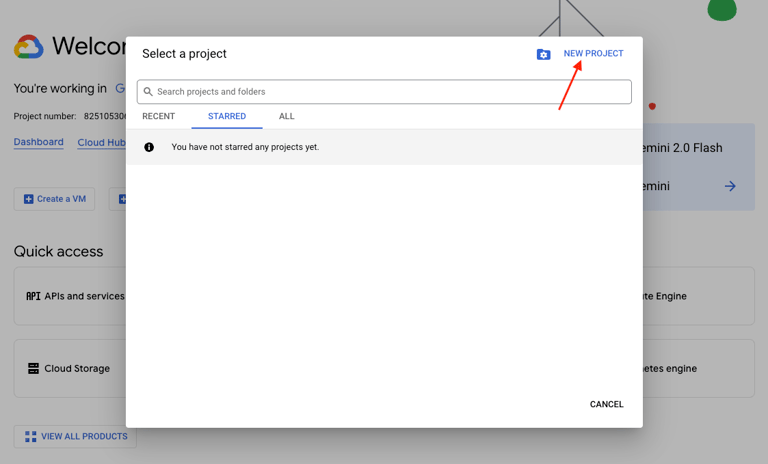The height and width of the screenshot is (464, 768).
Task: Click the Project number text
Action: 70,116
